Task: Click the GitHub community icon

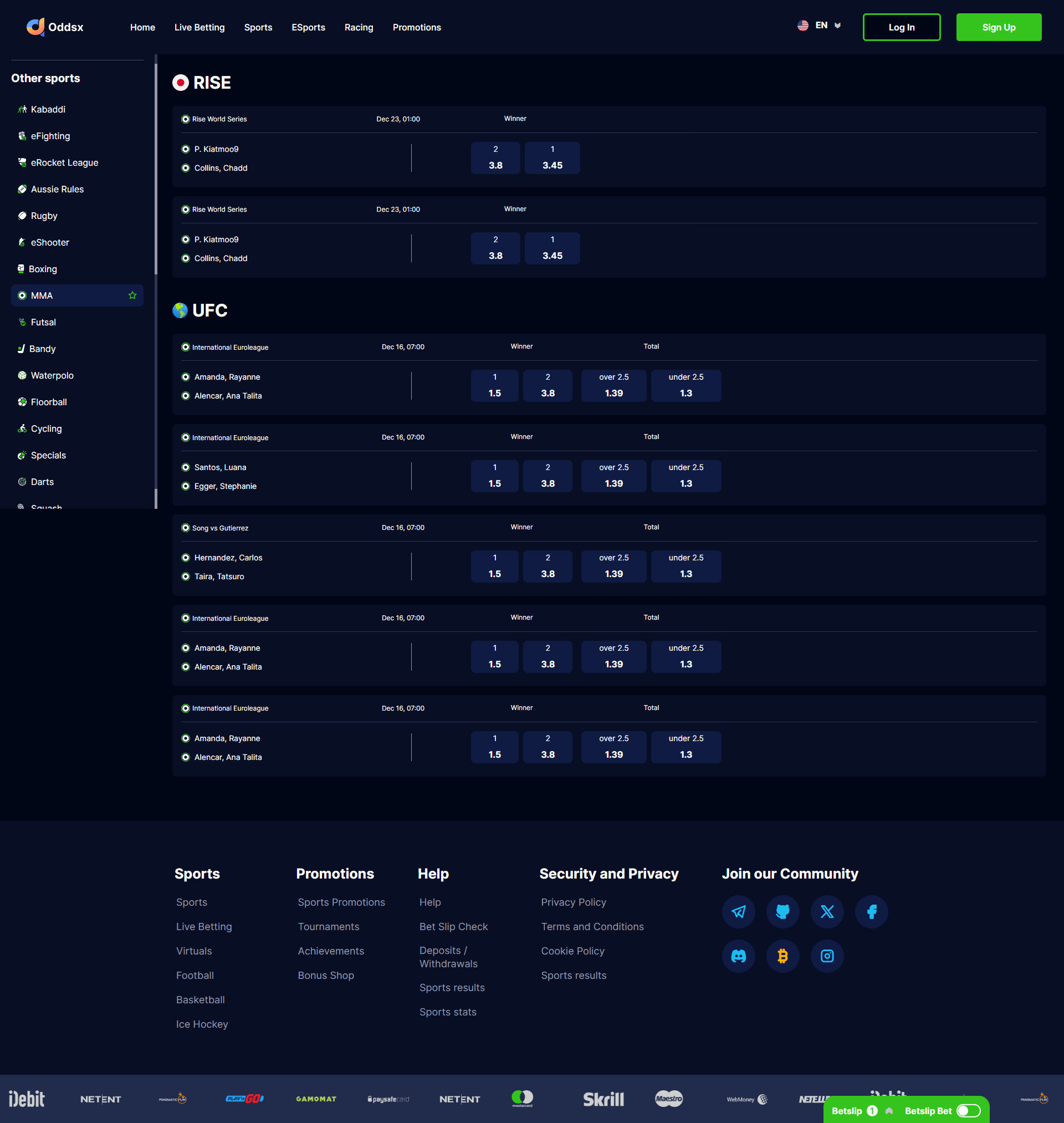Action: point(782,911)
